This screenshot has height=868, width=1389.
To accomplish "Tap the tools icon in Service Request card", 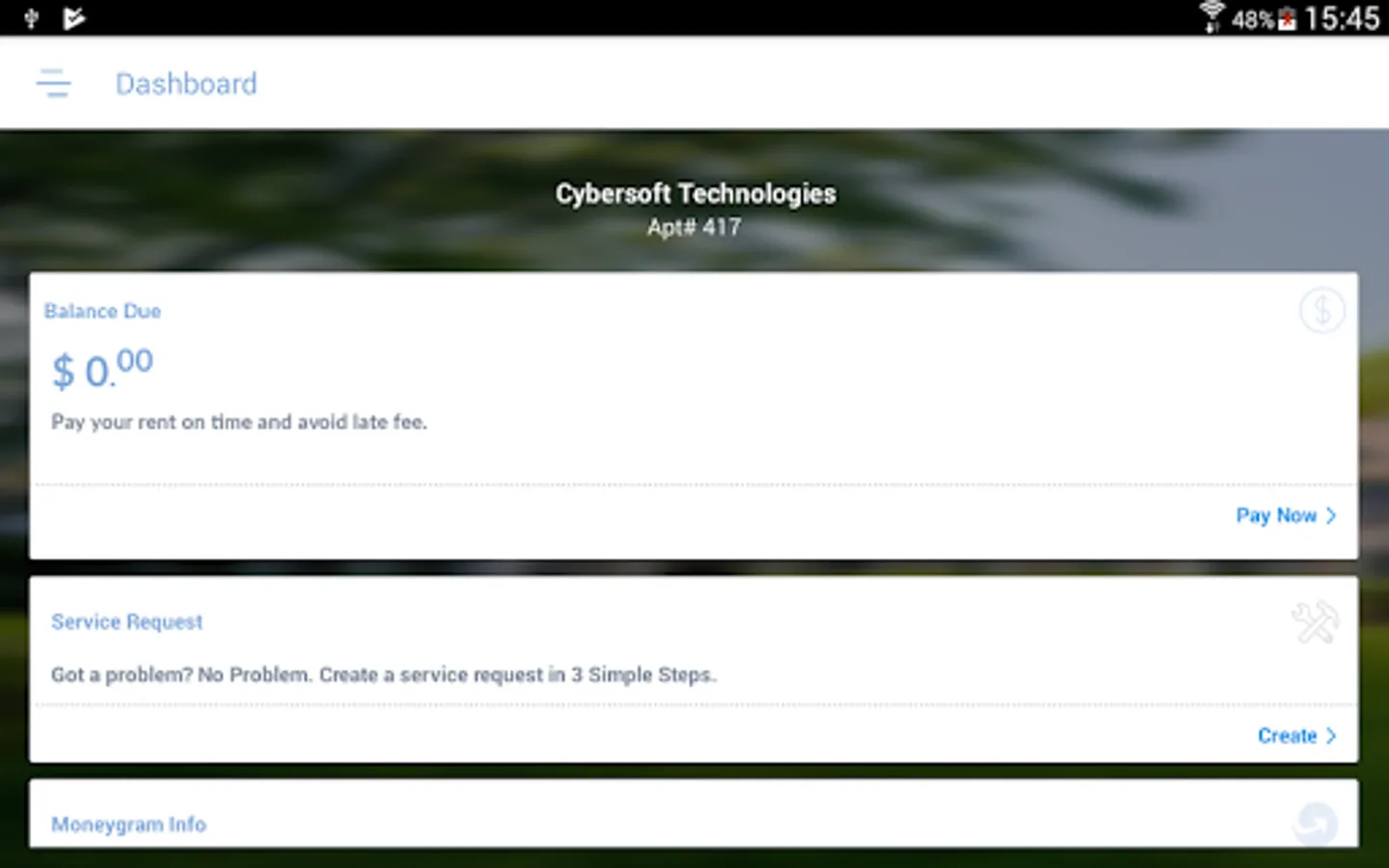I will (x=1316, y=622).
